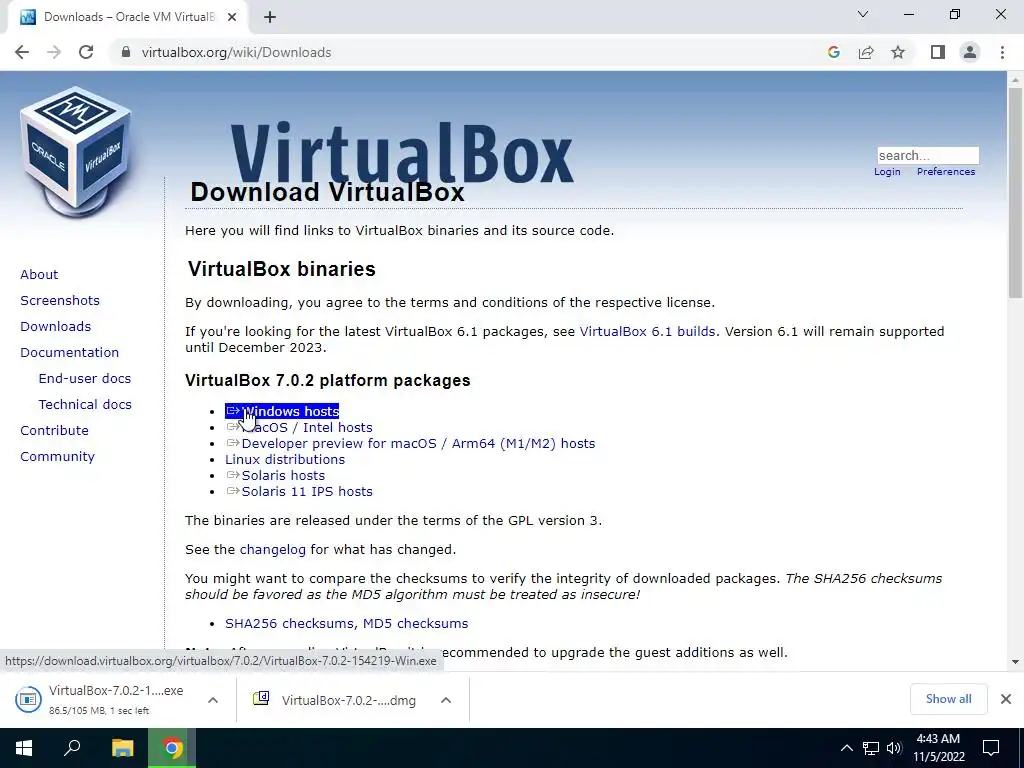Show all downloads

click(948, 699)
